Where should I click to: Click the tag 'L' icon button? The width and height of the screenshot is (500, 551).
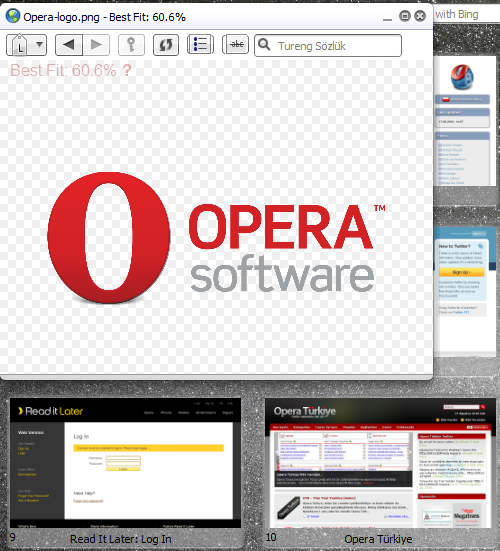(20, 45)
